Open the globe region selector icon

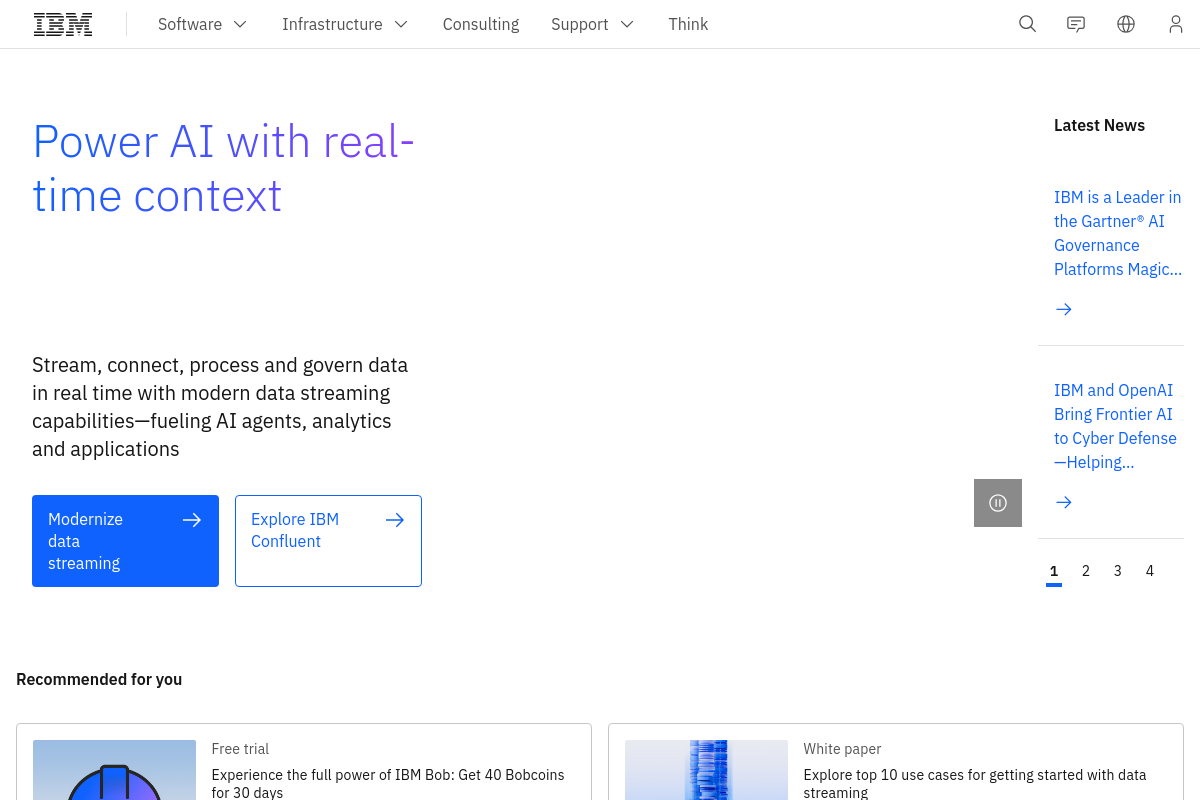click(1126, 24)
